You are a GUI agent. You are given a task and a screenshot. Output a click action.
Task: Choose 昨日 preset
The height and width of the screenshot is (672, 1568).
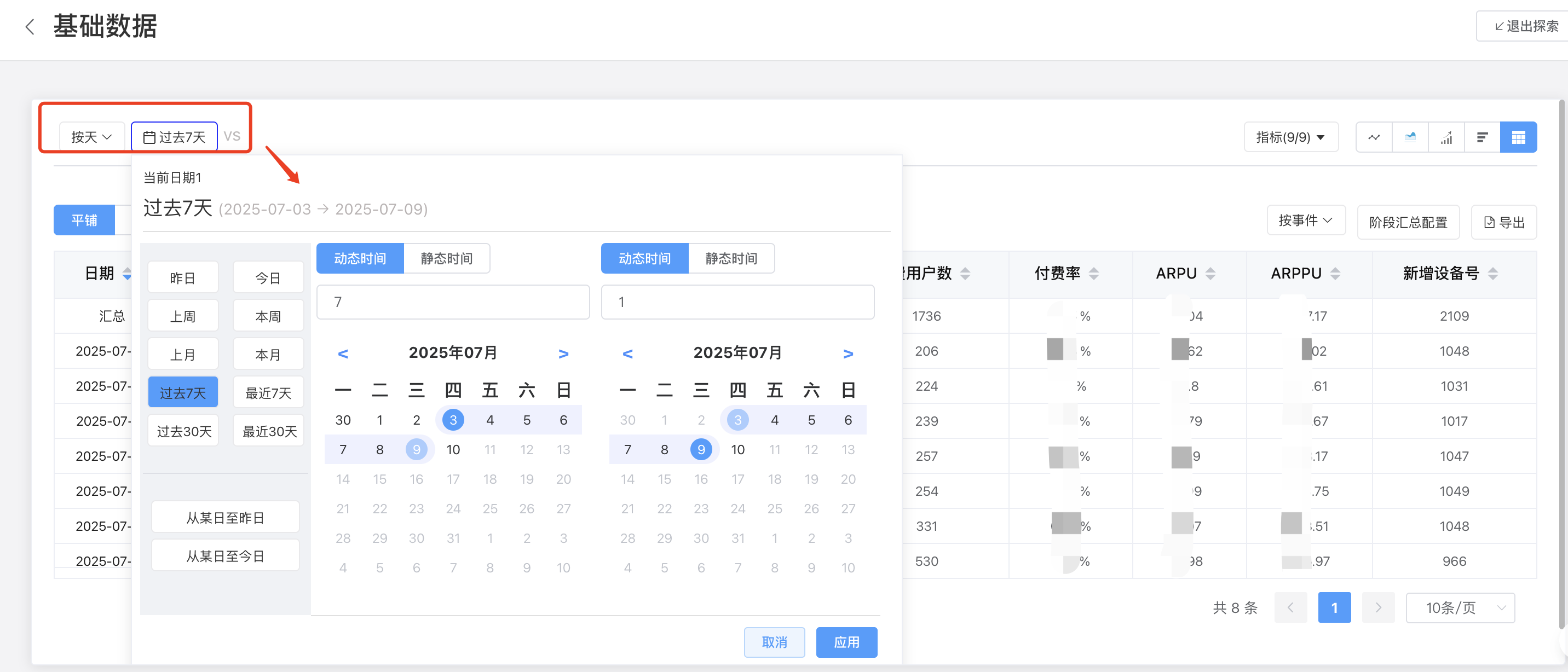[x=183, y=278]
